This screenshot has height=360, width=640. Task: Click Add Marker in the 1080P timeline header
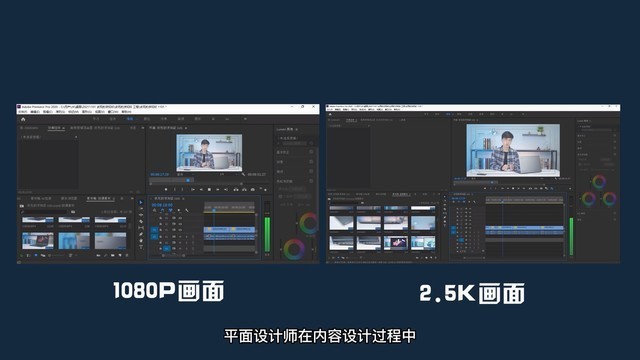click(179, 210)
